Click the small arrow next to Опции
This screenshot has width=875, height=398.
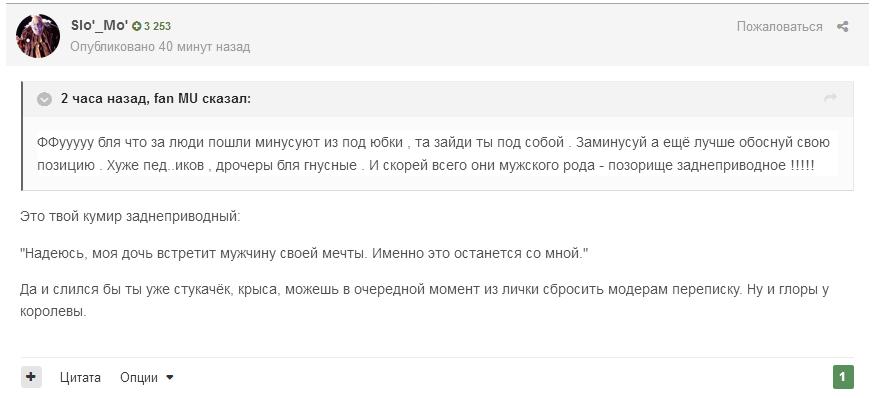pyautogui.click(x=170, y=378)
